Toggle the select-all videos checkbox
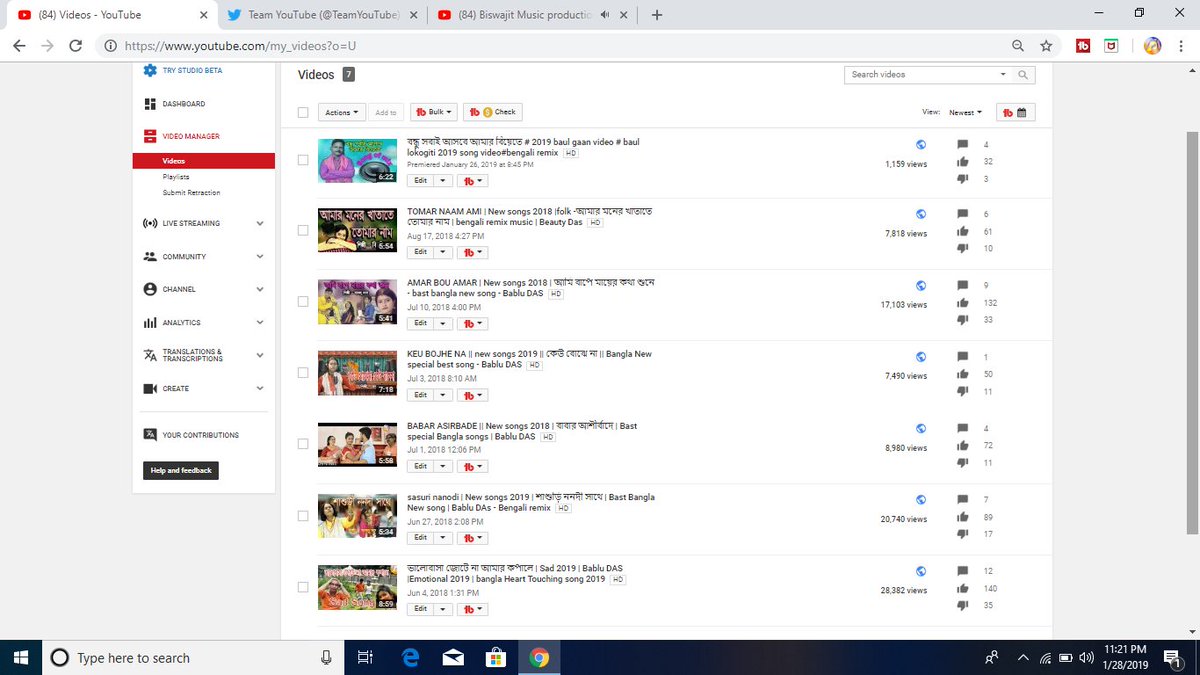This screenshot has width=1200, height=675. (303, 112)
